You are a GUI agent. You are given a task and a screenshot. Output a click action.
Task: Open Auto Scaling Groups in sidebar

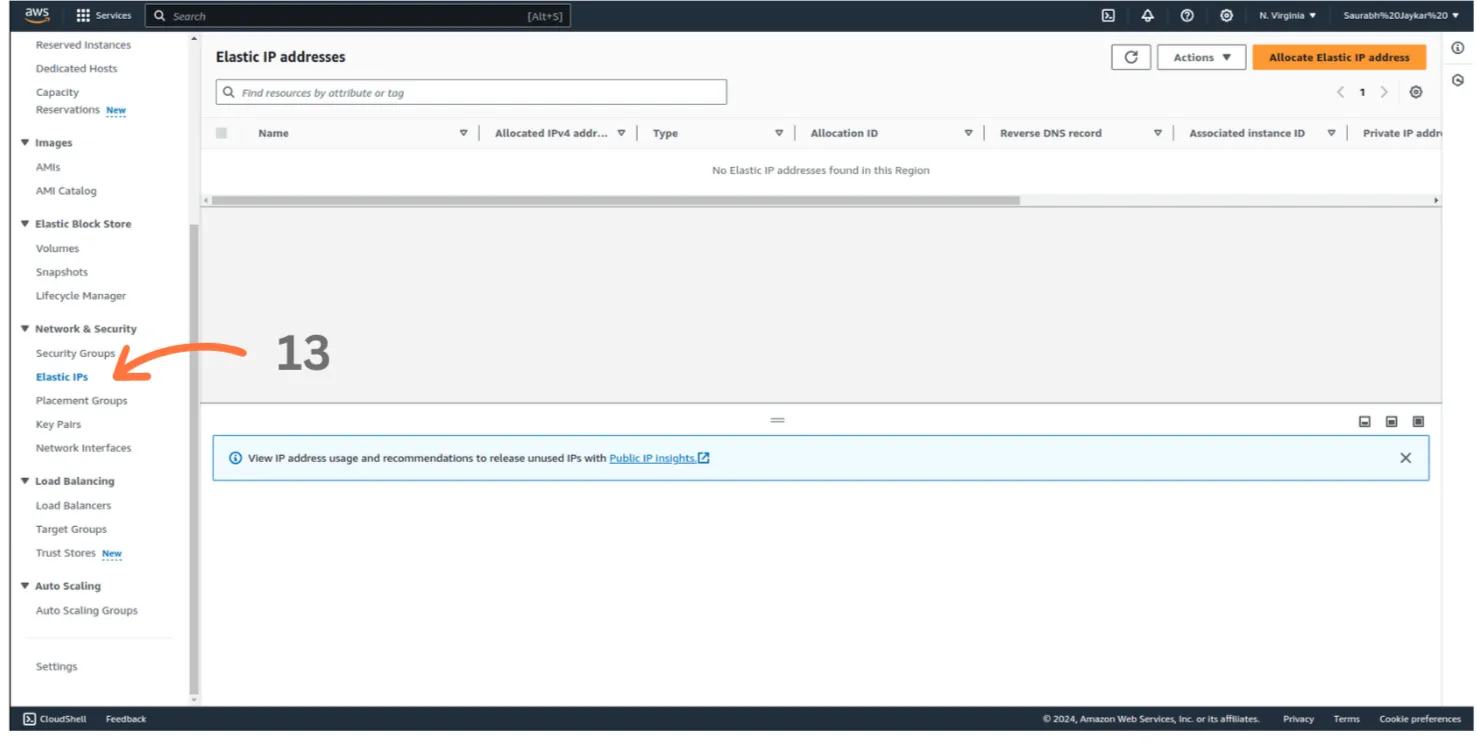click(86, 611)
